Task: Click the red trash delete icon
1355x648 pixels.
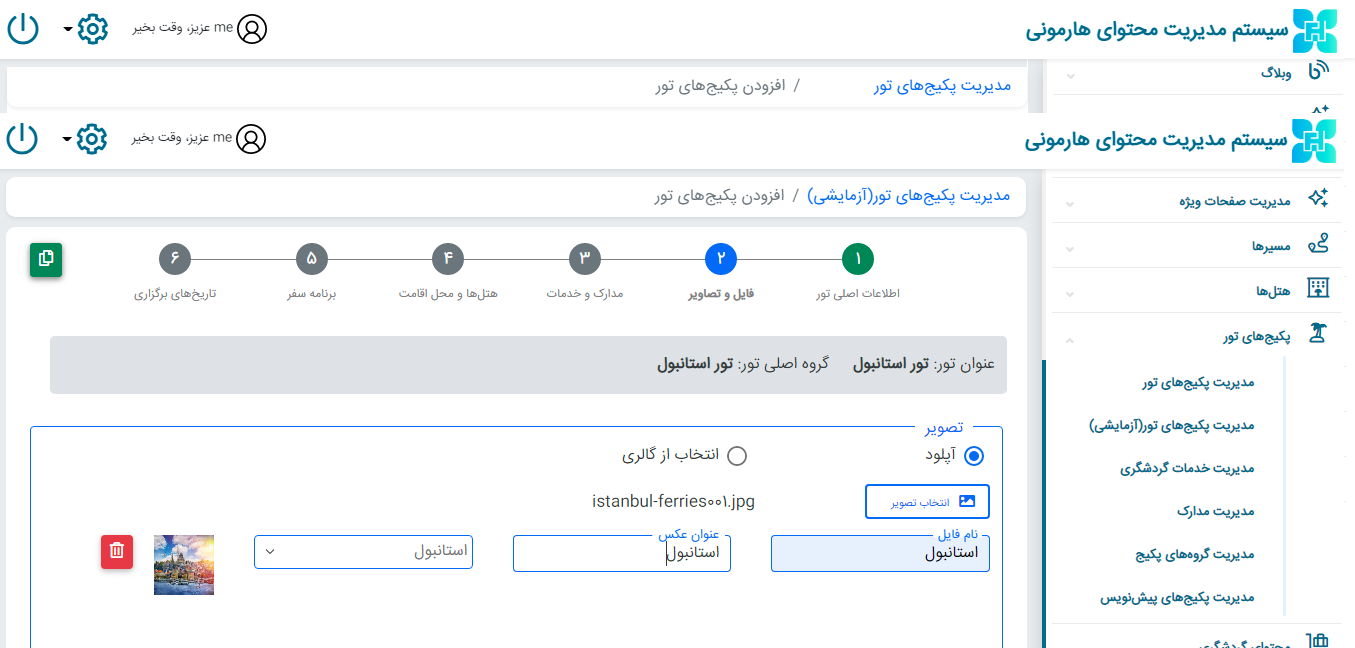Action: coord(117,551)
